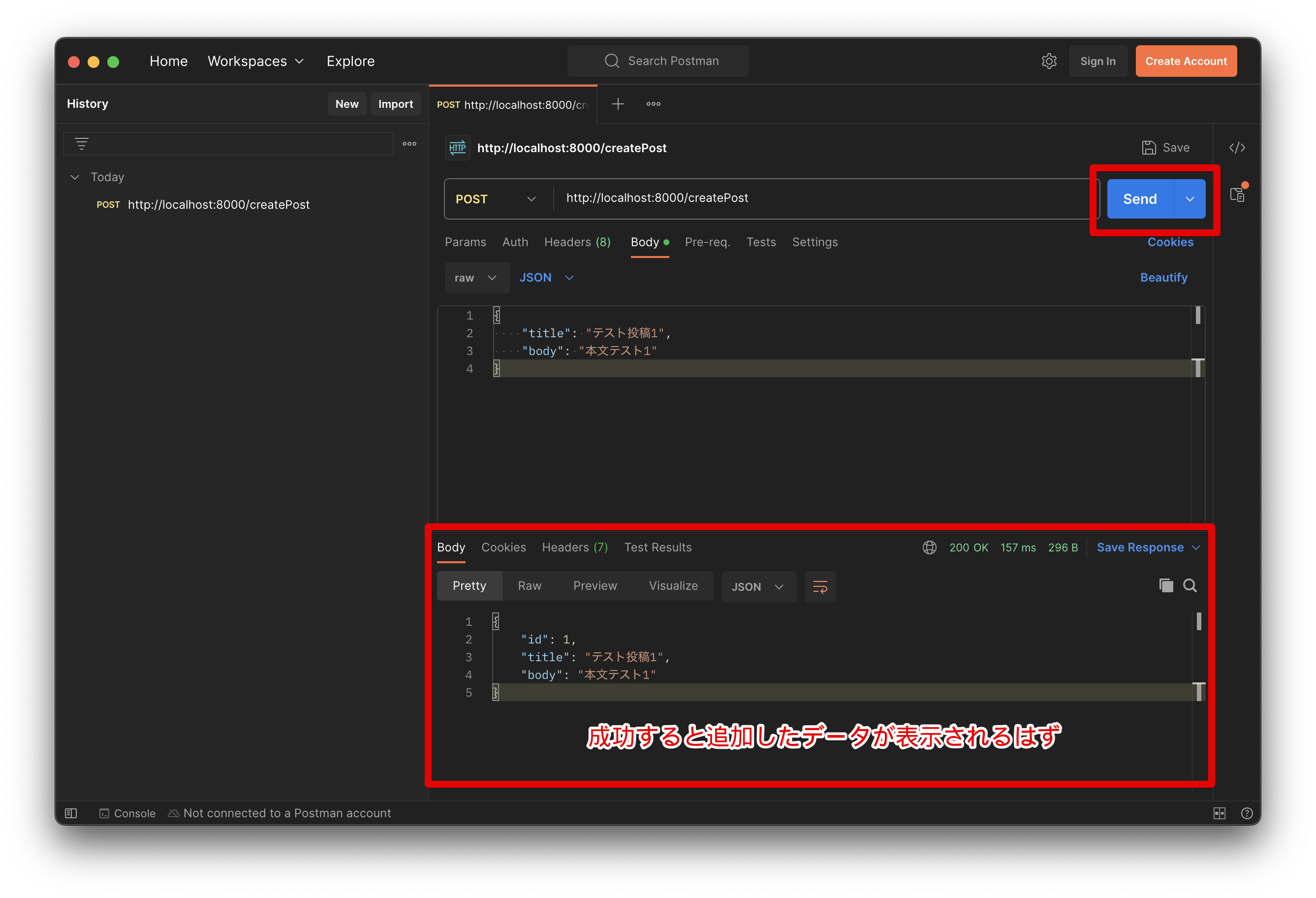Open the Explore menu

pyautogui.click(x=350, y=61)
